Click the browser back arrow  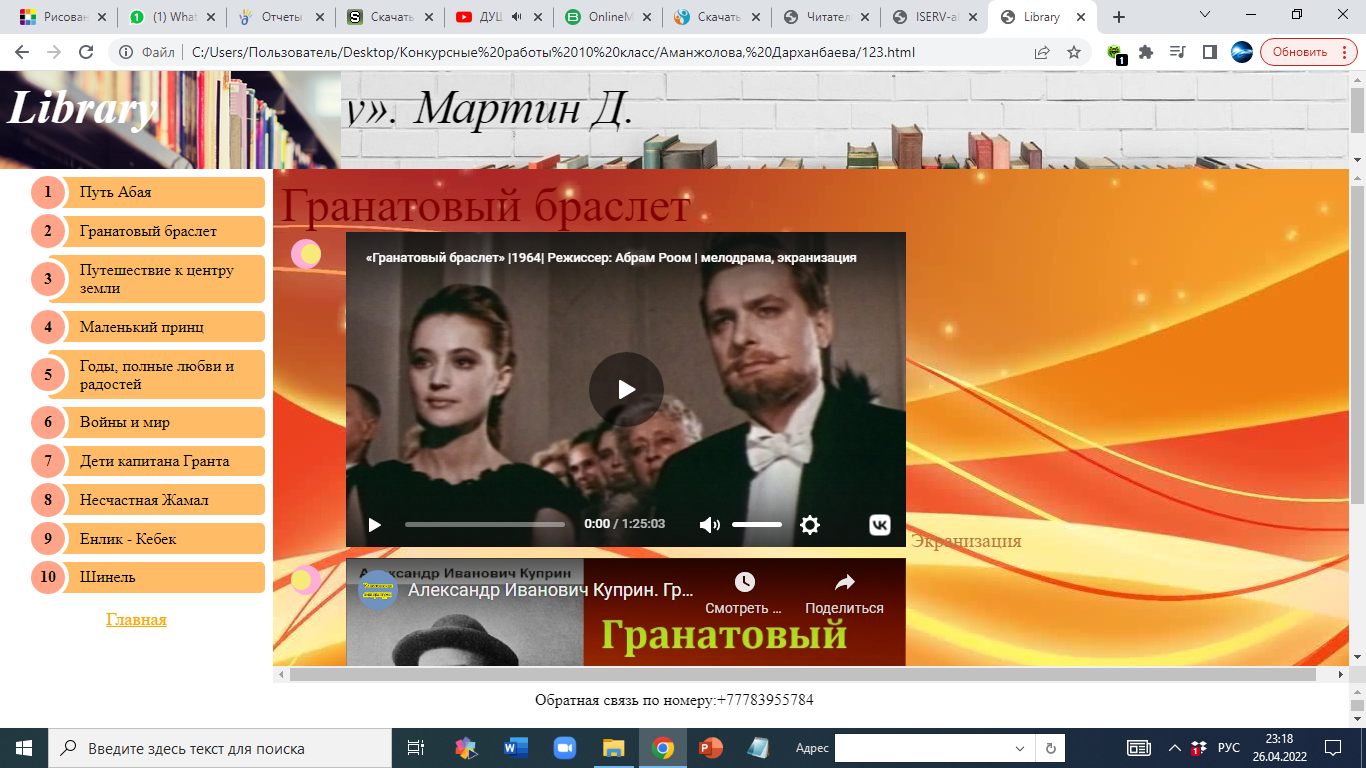pyautogui.click(x=22, y=52)
